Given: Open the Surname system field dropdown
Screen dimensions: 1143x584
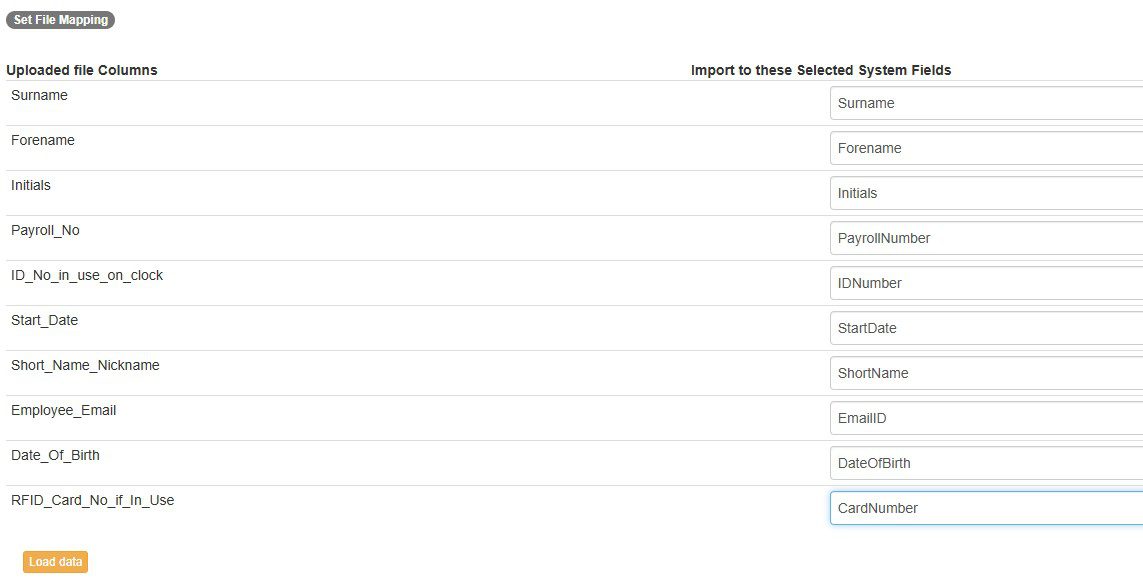Looking at the screenshot, I should [985, 103].
